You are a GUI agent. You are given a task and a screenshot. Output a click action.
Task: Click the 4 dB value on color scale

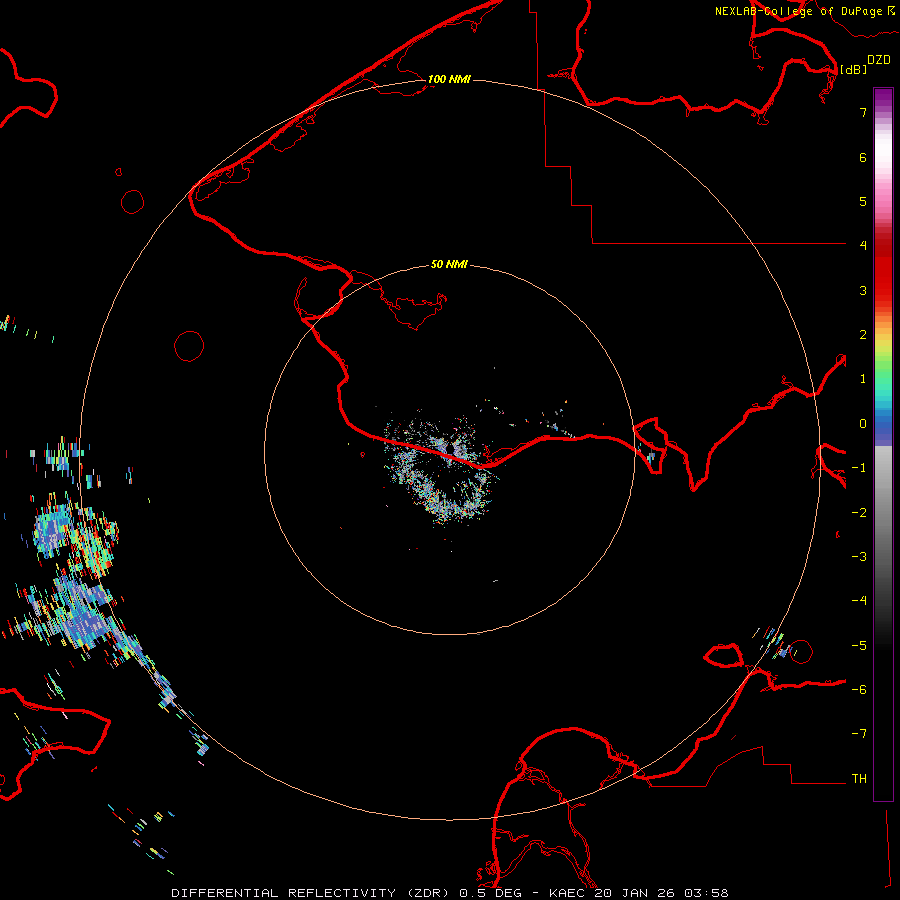click(863, 246)
